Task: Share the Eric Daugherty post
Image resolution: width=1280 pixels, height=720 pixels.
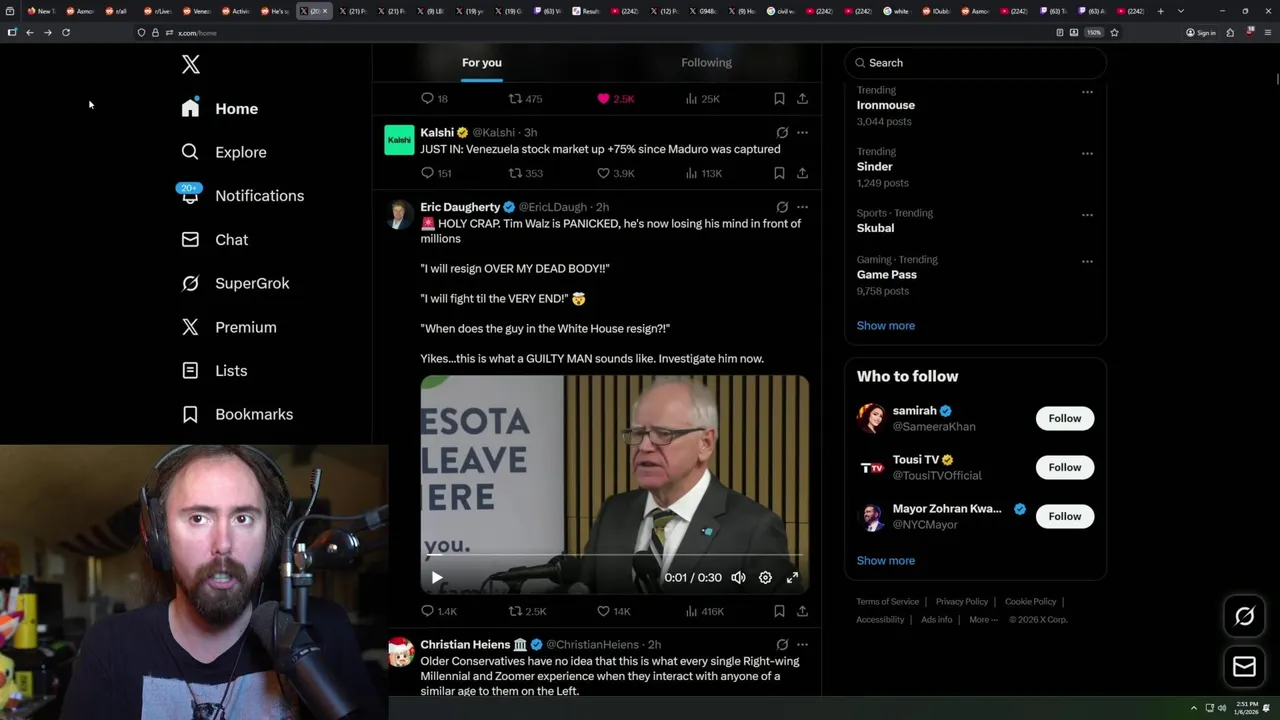Action: pyautogui.click(x=802, y=611)
